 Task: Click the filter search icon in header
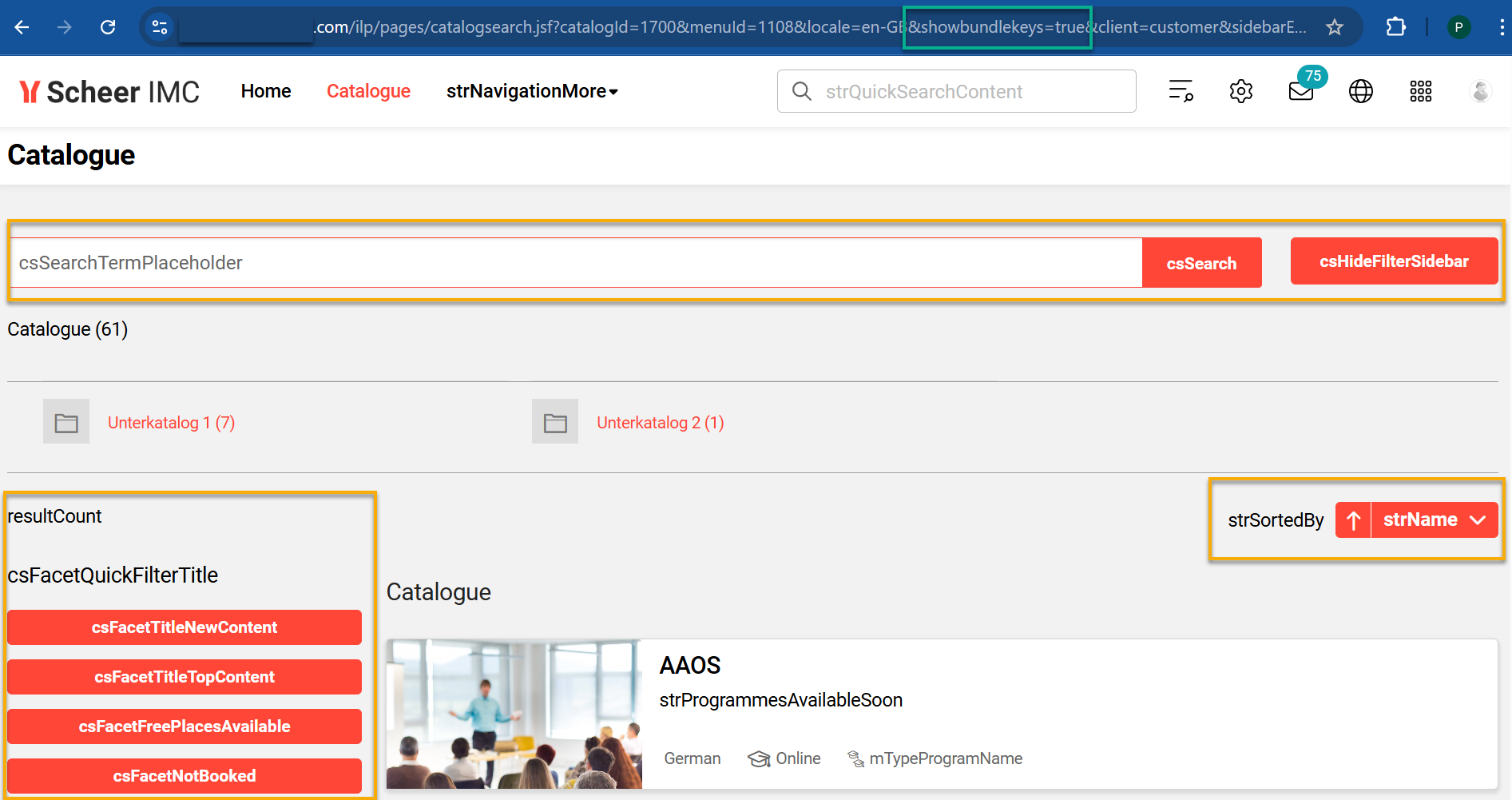click(1181, 91)
